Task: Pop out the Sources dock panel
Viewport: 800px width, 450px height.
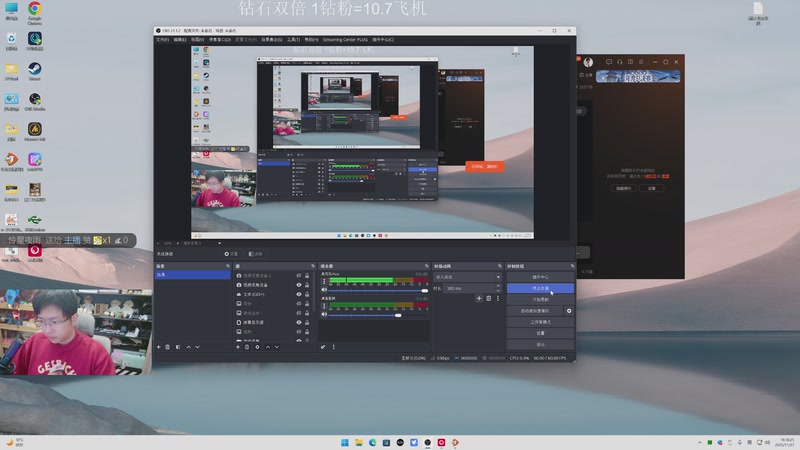Action: [313, 266]
